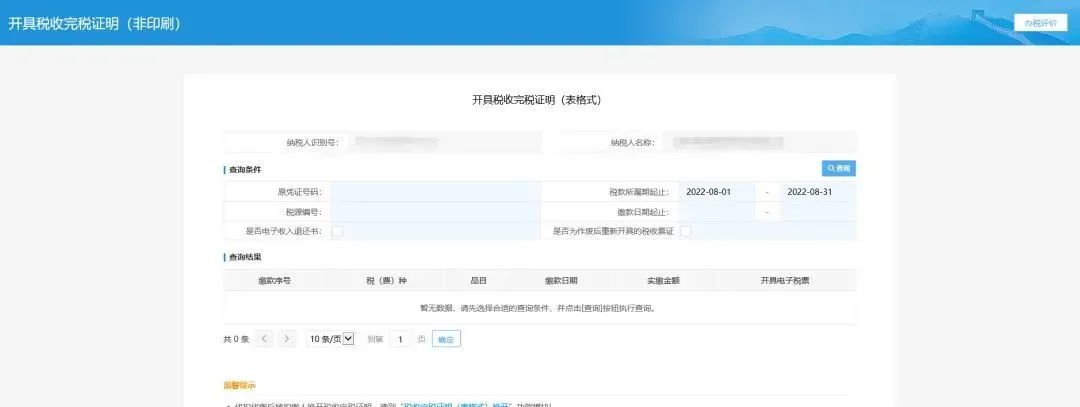Click the 缴款序号 column header

pos(274,280)
